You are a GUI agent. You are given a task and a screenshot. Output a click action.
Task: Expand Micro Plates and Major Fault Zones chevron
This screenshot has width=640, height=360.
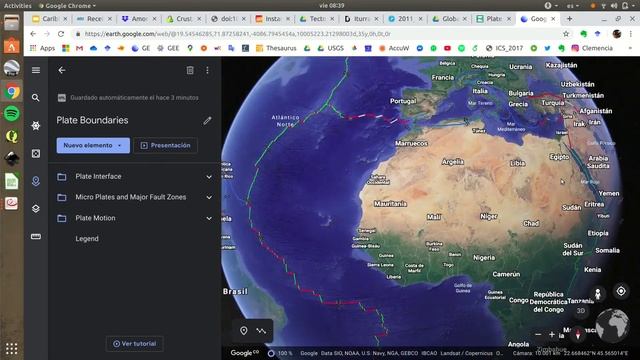tap(209, 197)
